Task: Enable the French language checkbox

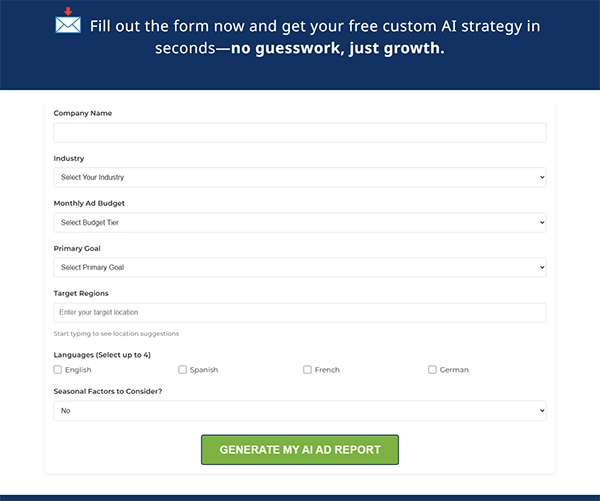Action: (x=308, y=370)
